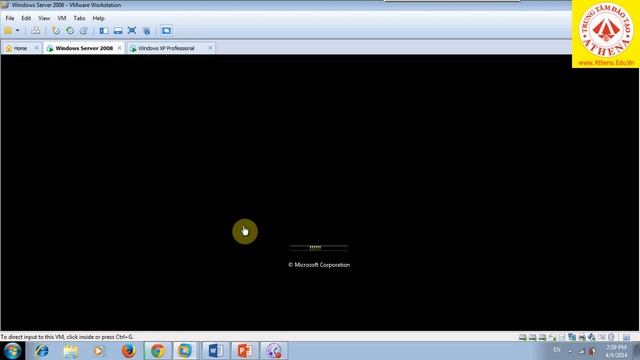The width and height of the screenshot is (640, 360).
Task: Revert the VM to its snapshot
Action: [x=70, y=31]
